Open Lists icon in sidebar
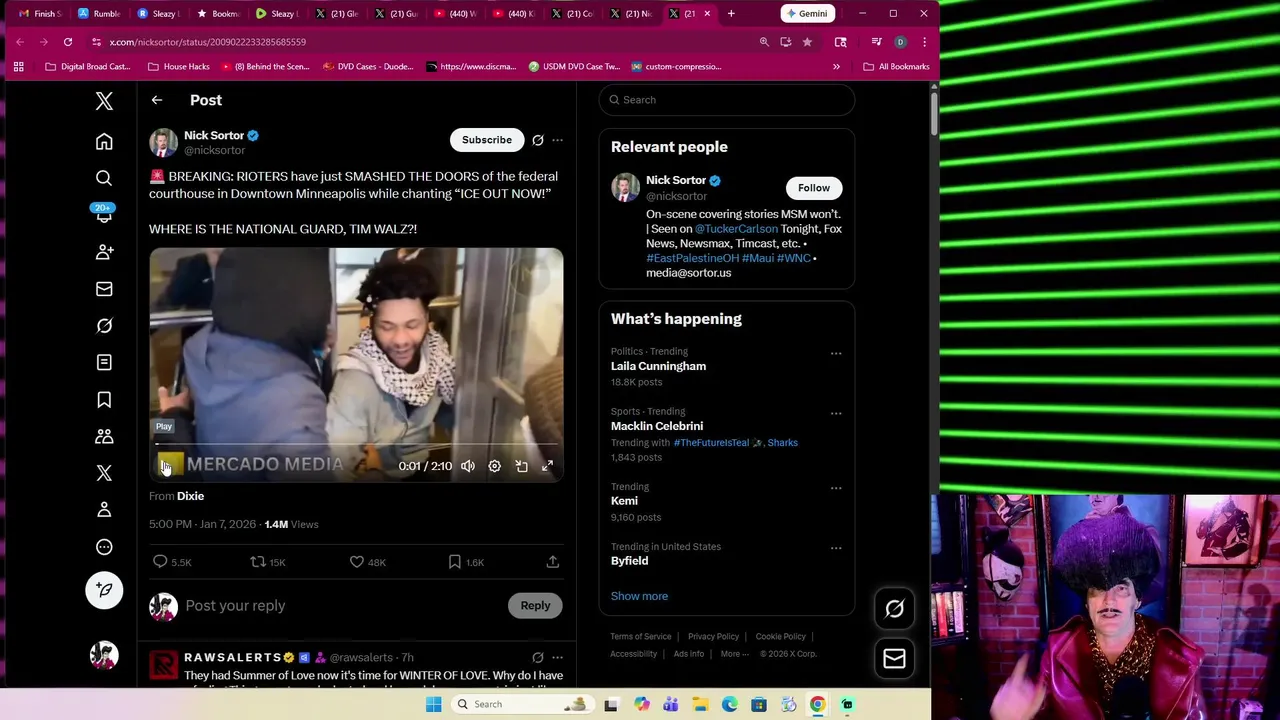1280x720 pixels. coord(104,362)
